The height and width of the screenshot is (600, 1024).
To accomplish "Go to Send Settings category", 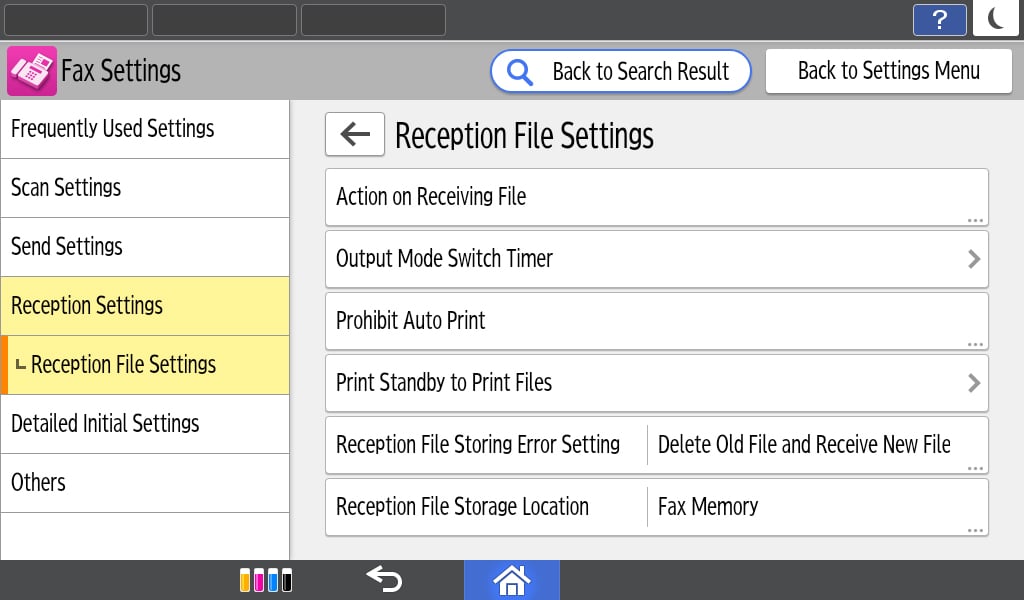I will (145, 247).
